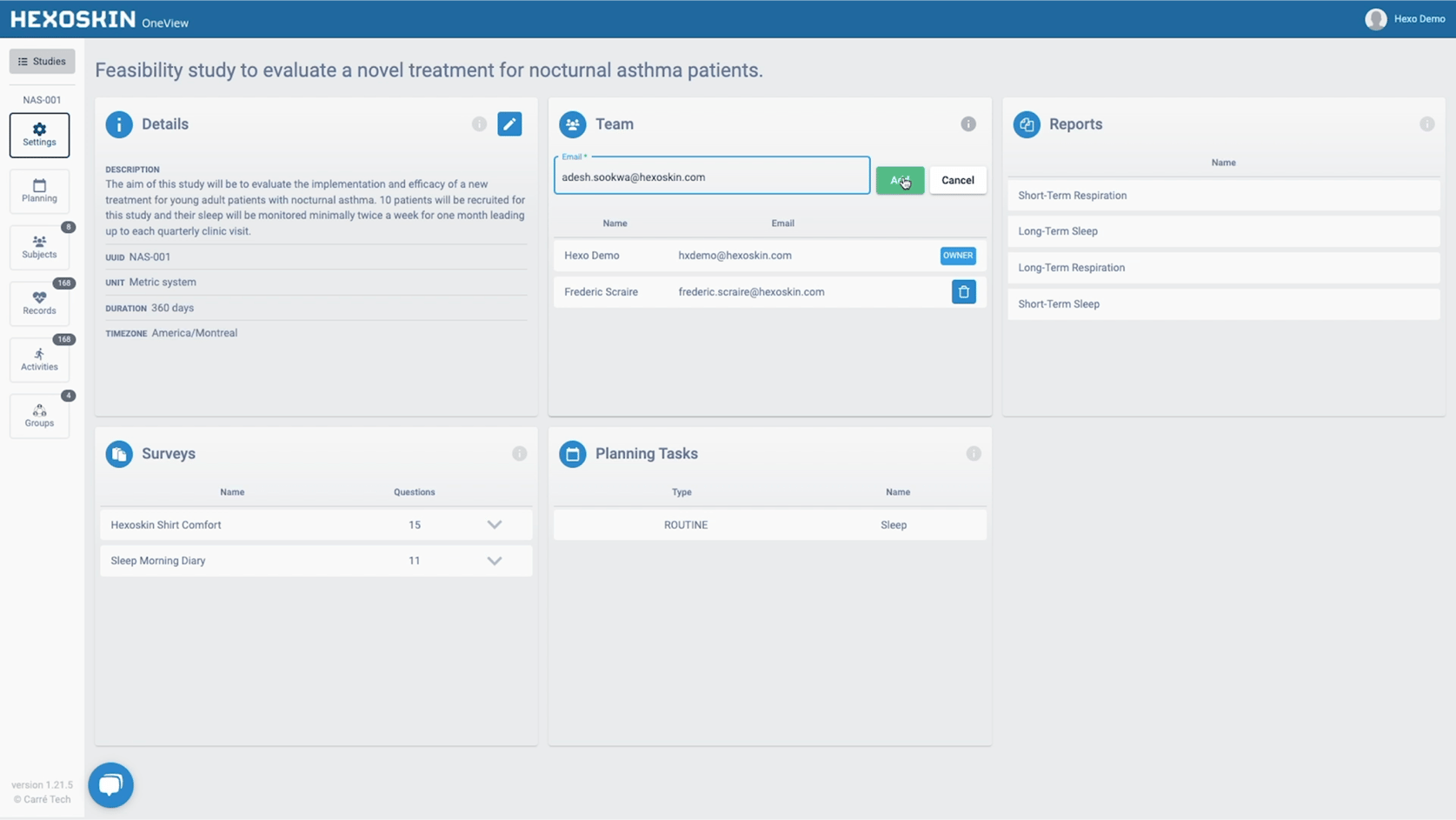Image resolution: width=1456 pixels, height=820 pixels.
Task: Open the Planning section from the sidebar
Action: click(38, 190)
